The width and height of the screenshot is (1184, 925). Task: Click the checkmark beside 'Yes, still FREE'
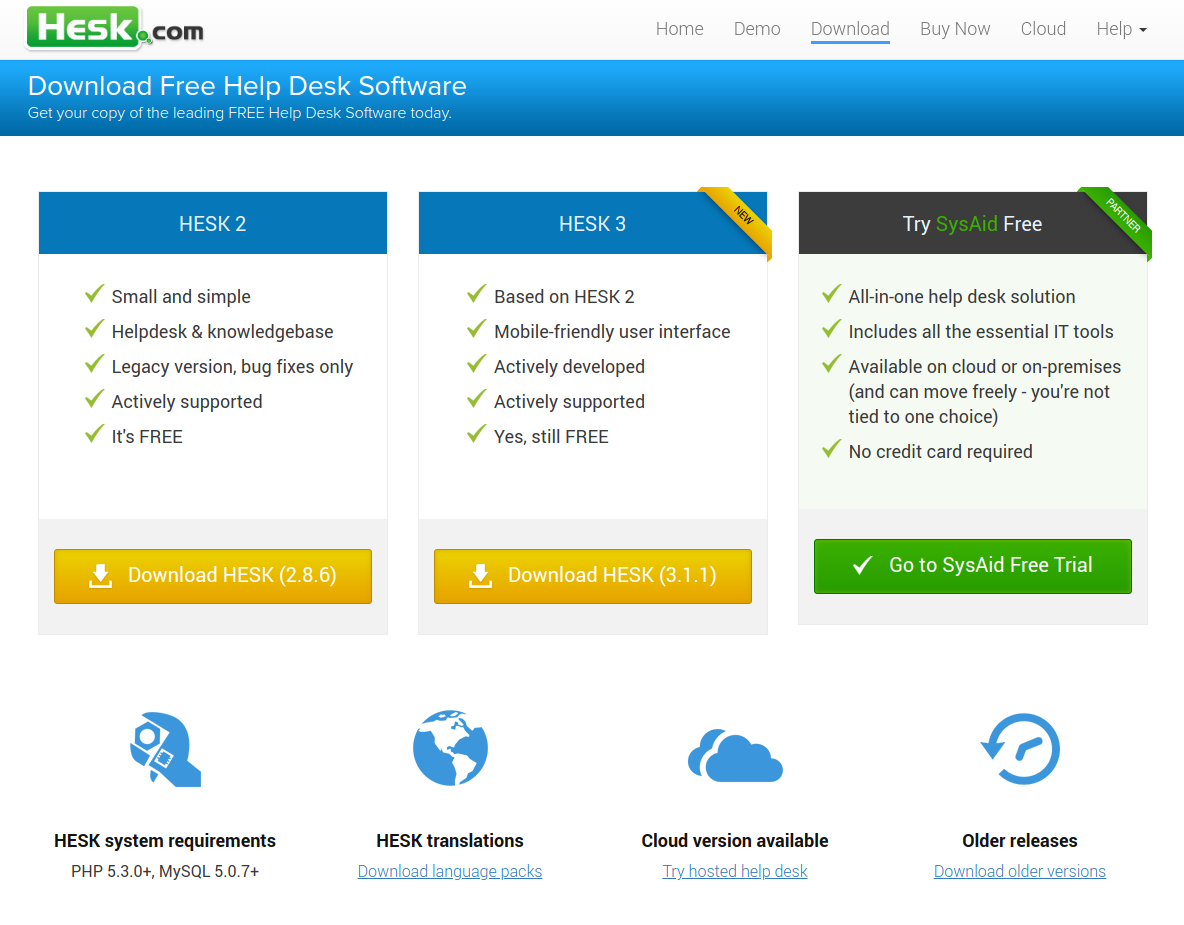[476, 433]
